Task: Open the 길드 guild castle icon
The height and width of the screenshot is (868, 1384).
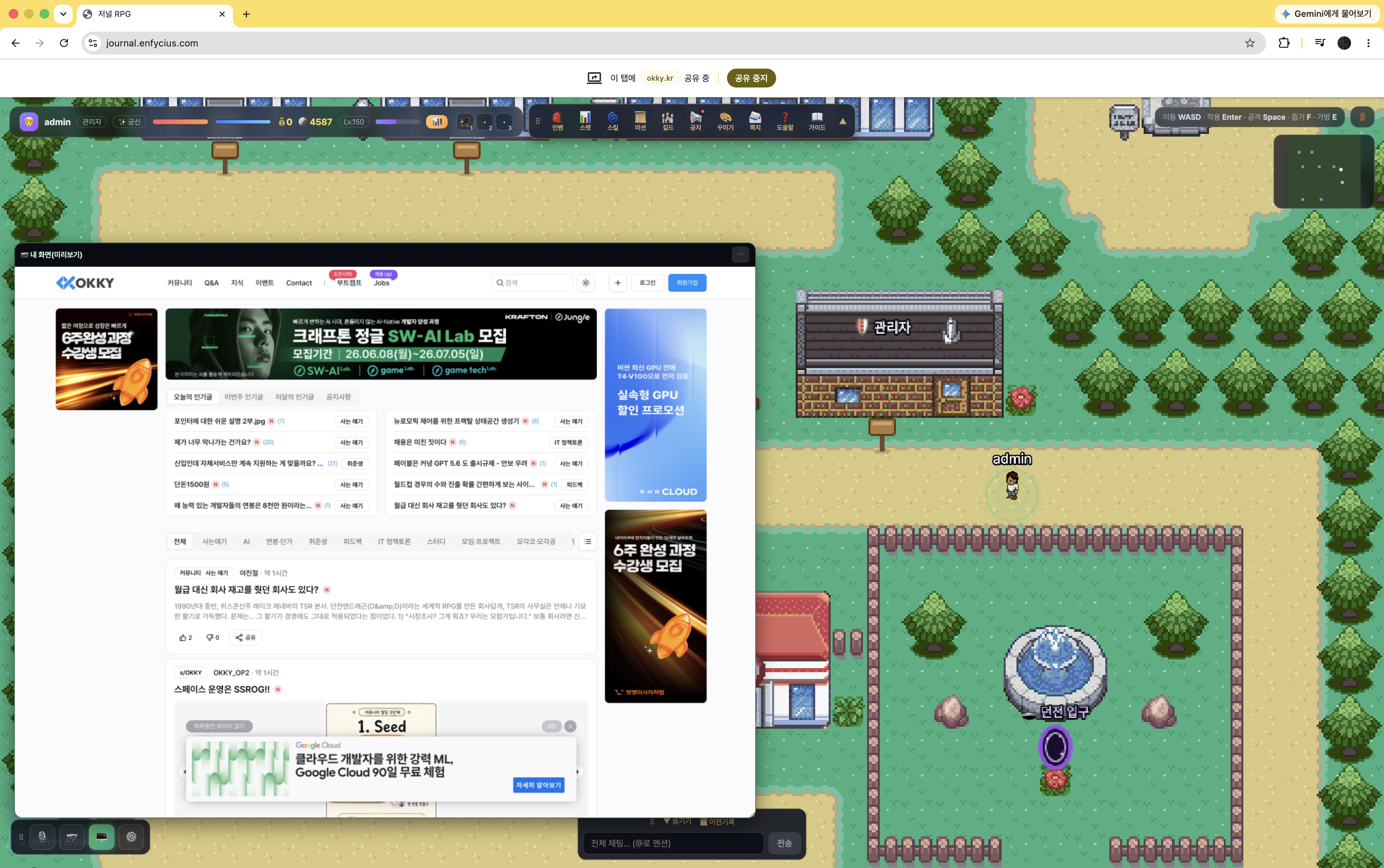Action: tap(667, 121)
